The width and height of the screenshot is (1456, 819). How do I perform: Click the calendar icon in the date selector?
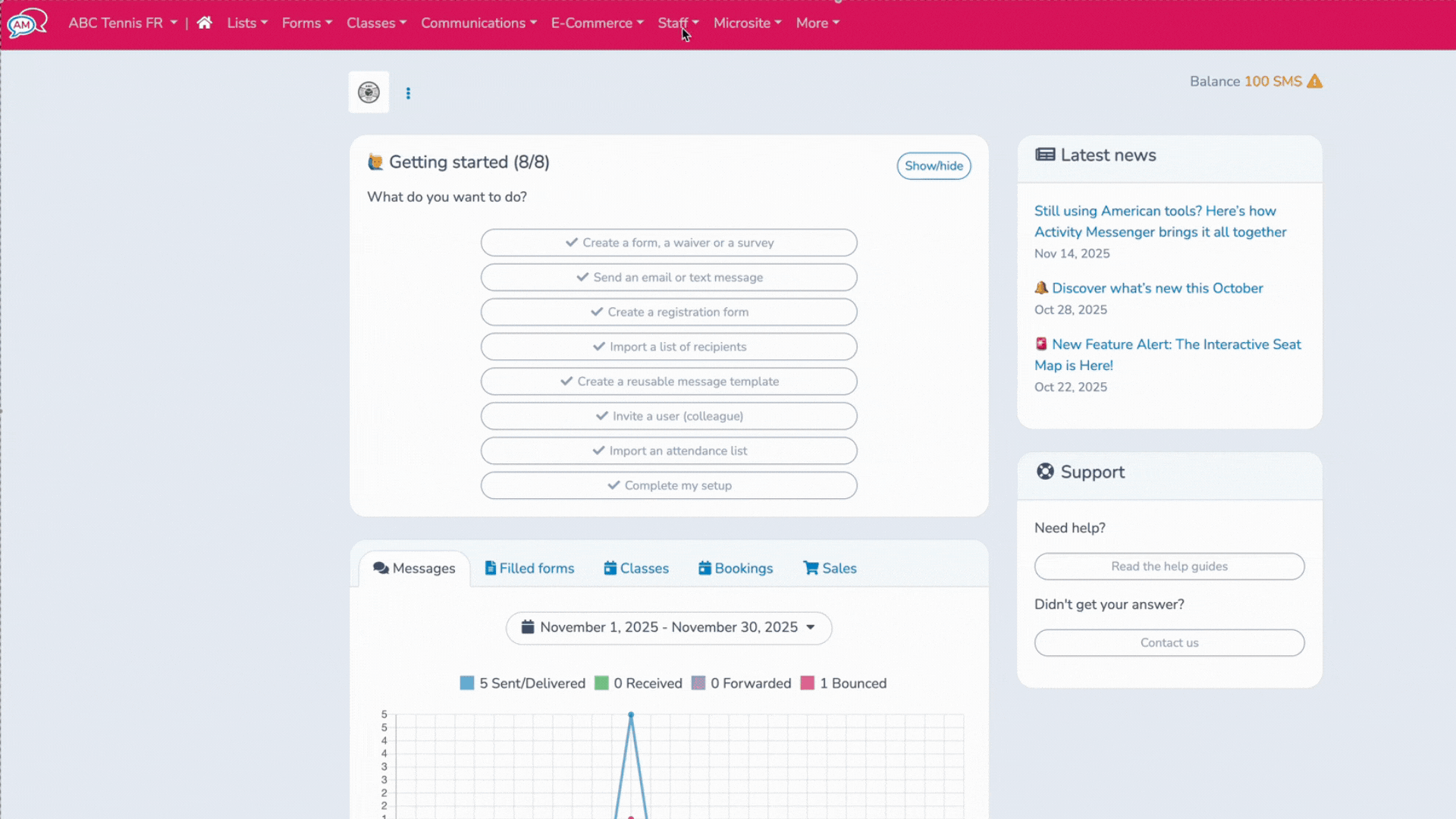click(529, 627)
